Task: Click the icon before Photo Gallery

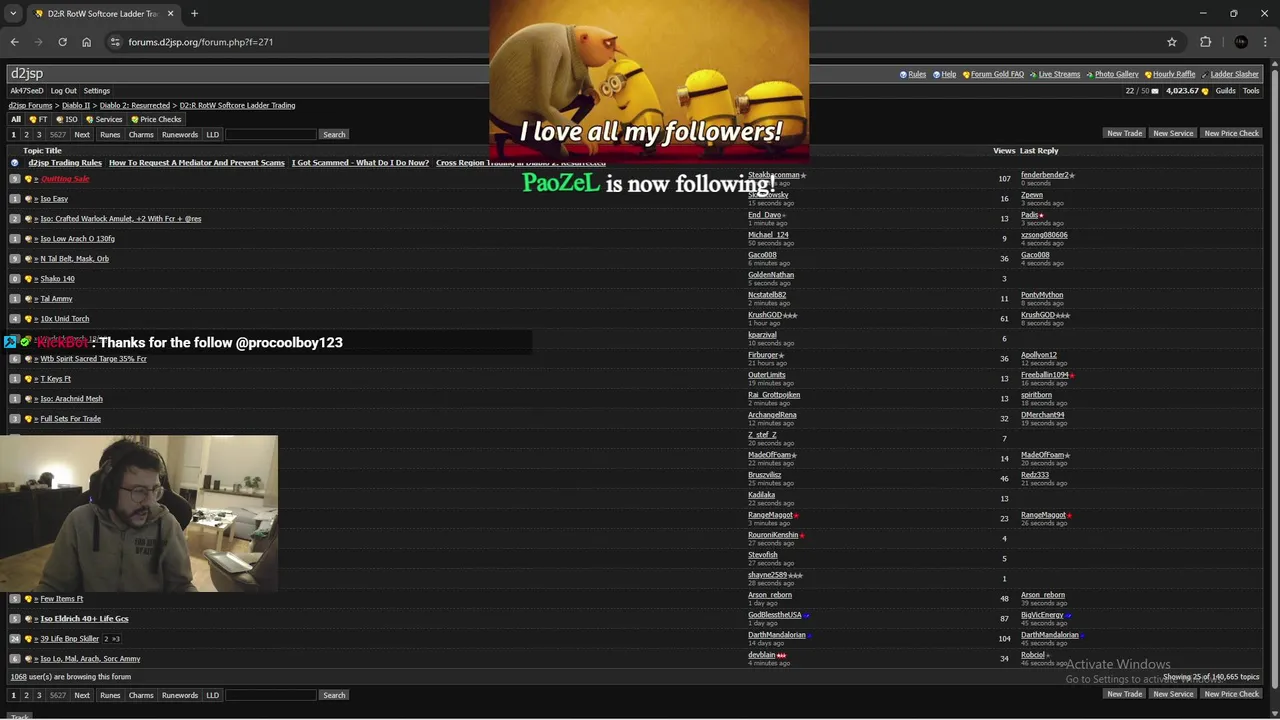Action: pyautogui.click(x=1090, y=74)
